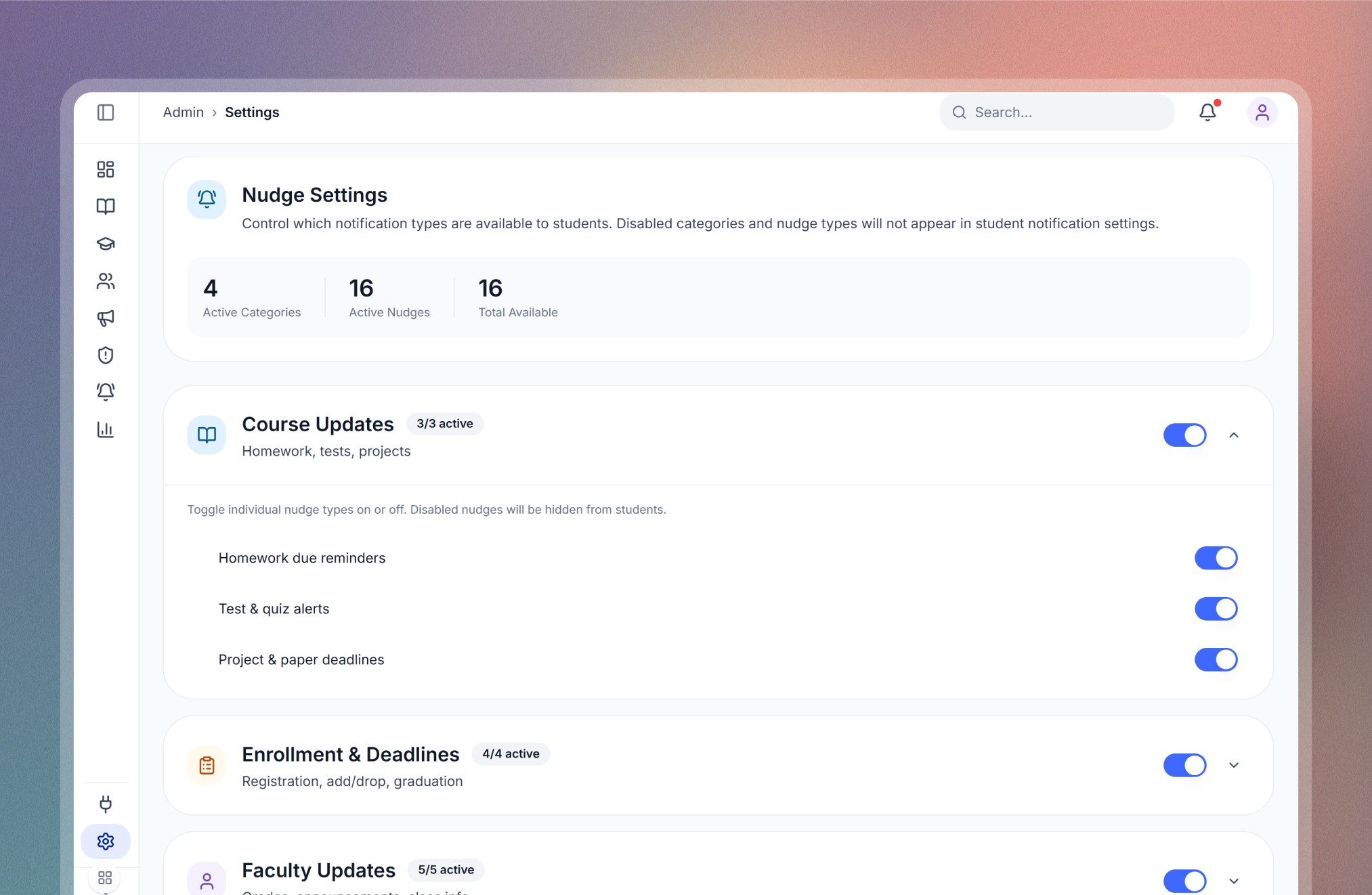Expand the Enrollment & Deadlines section

pos(1234,765)
